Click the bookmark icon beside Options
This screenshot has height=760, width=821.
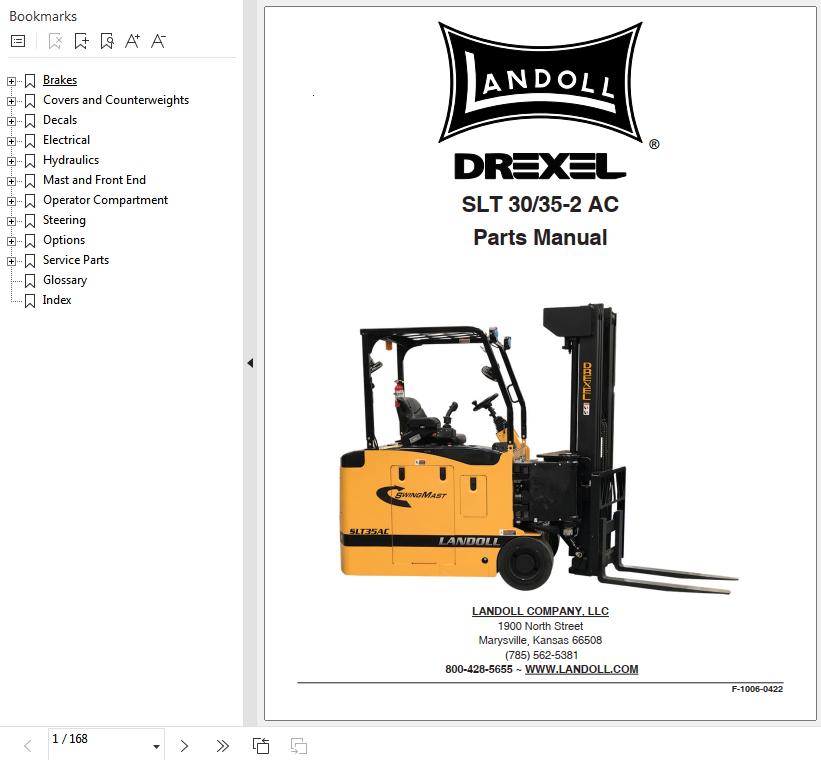(x=30, y=240)
